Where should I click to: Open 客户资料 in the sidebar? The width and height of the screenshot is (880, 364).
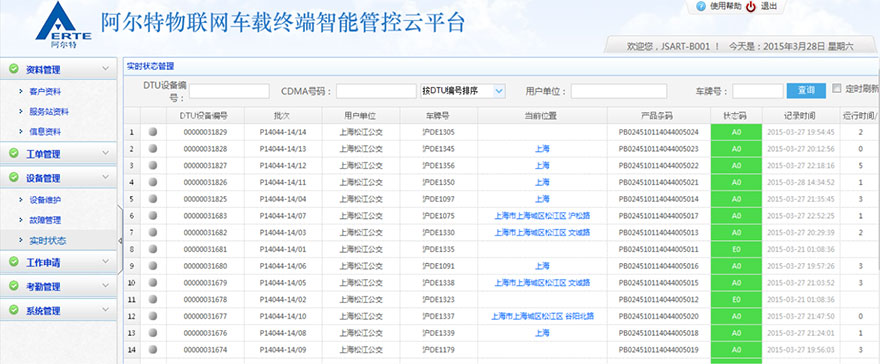pos(45,91)
